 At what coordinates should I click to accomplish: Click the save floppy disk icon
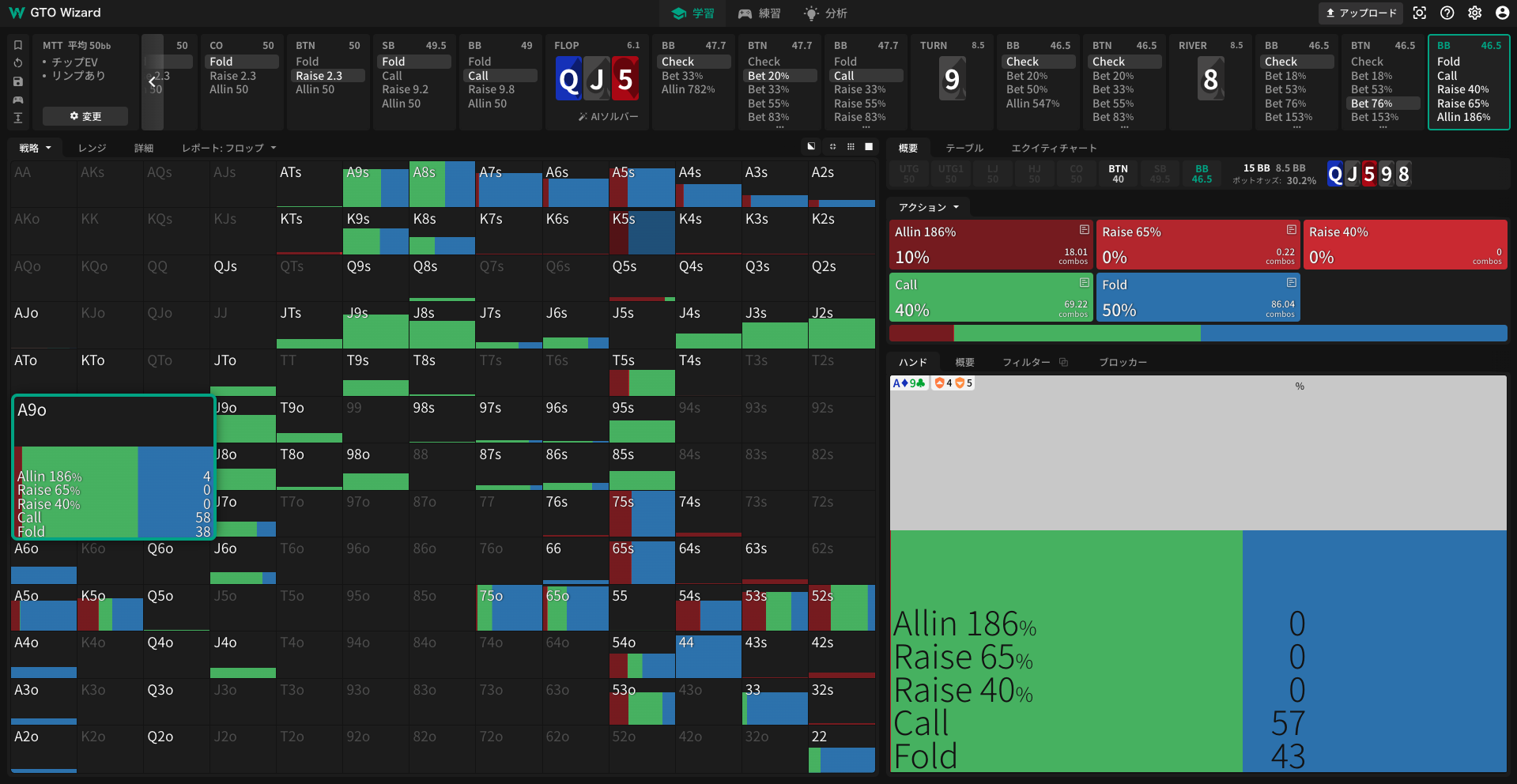(18, 81)
